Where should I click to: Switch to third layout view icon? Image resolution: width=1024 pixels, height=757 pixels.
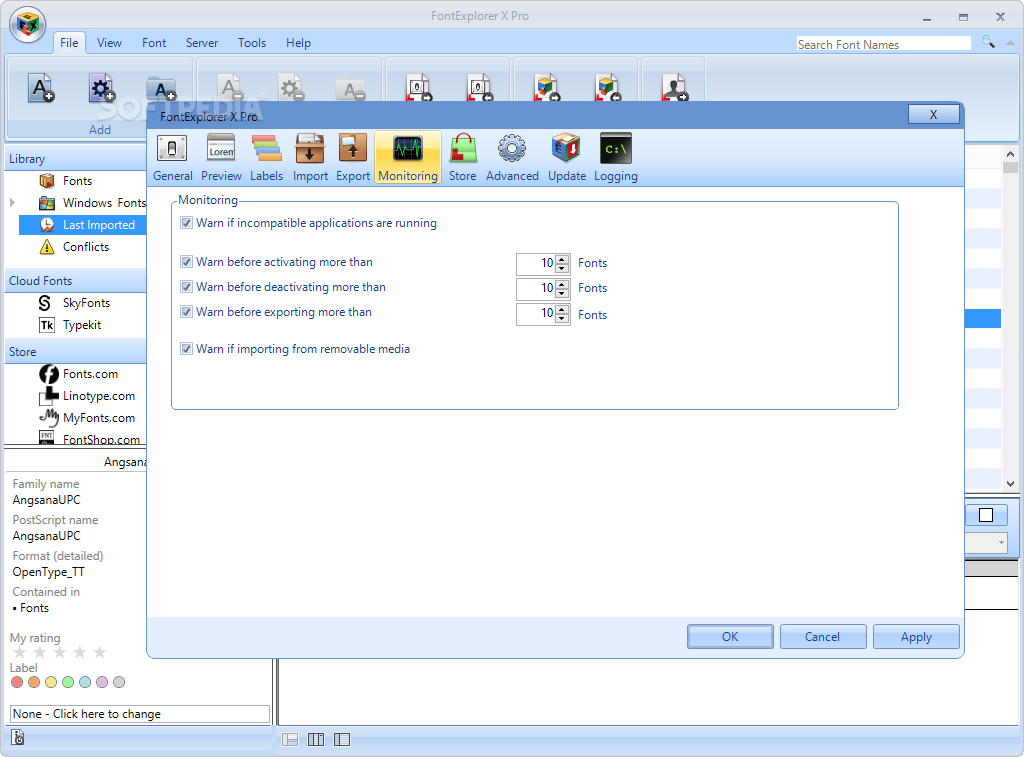point(342,739)
